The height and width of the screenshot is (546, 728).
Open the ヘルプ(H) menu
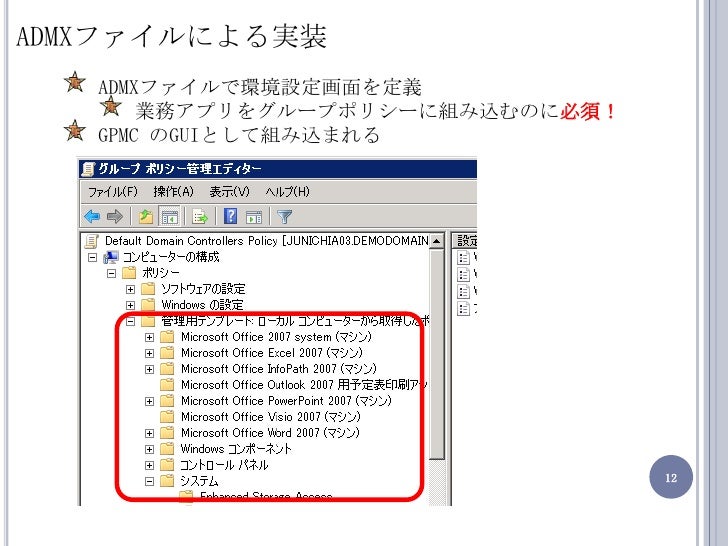(x=287, y=191)
